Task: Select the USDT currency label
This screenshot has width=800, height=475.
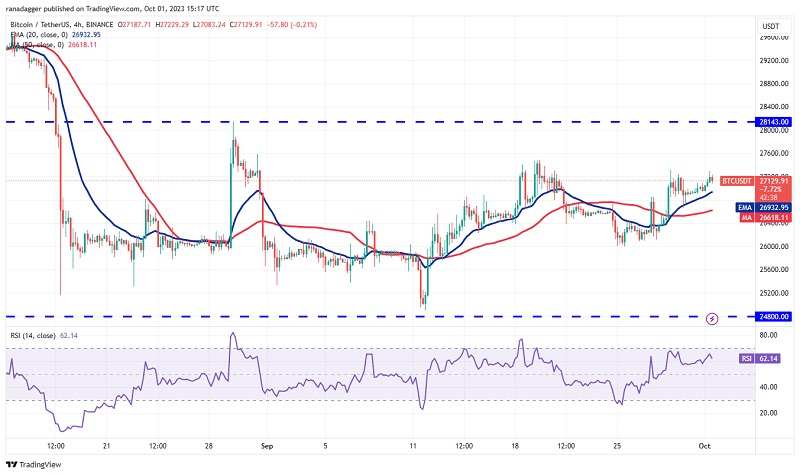Action: [x=770, y=26]
